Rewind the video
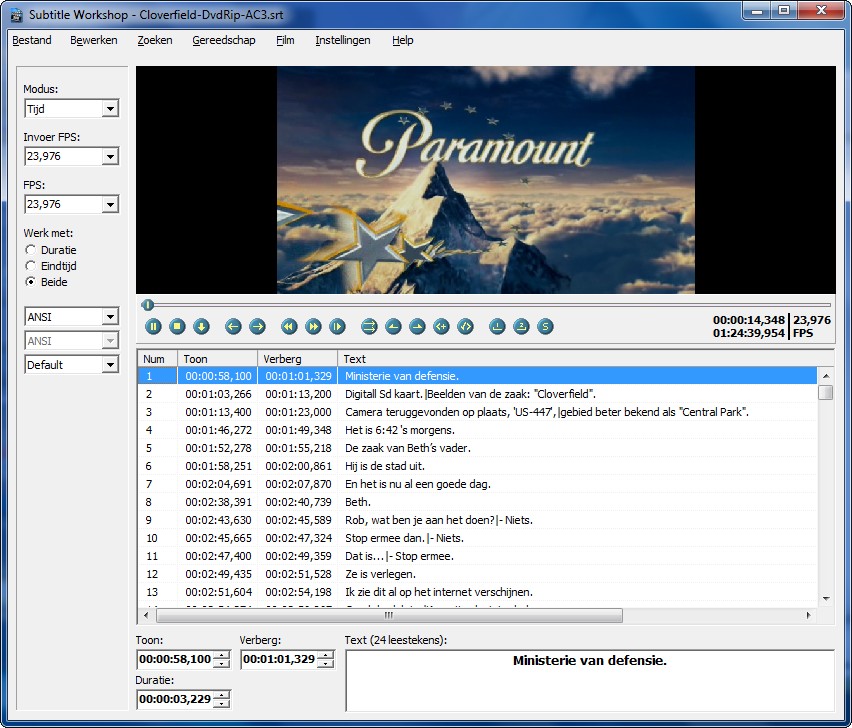This screenshot has width=852, height=728. 289,327
